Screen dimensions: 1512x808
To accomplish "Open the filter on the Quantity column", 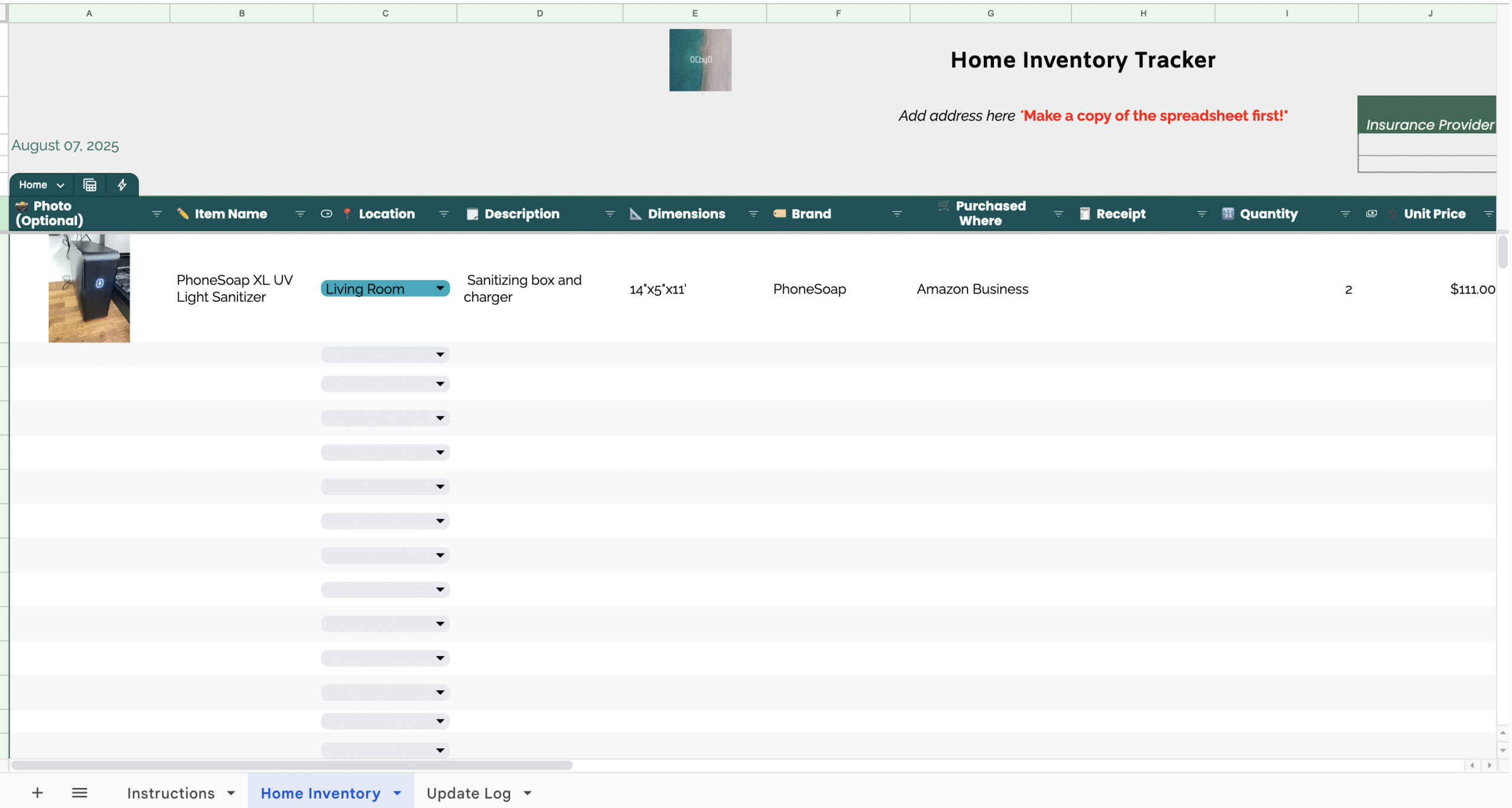I will click(x=1345, y=214).
